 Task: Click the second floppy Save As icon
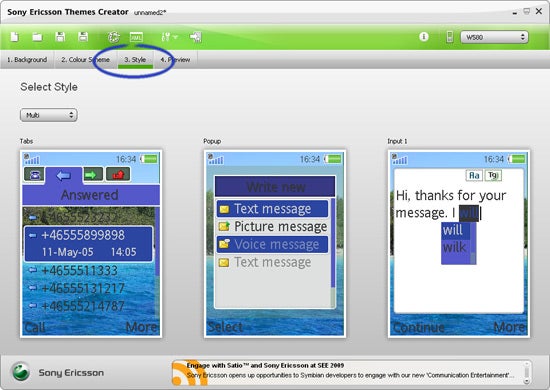(83, 37)
